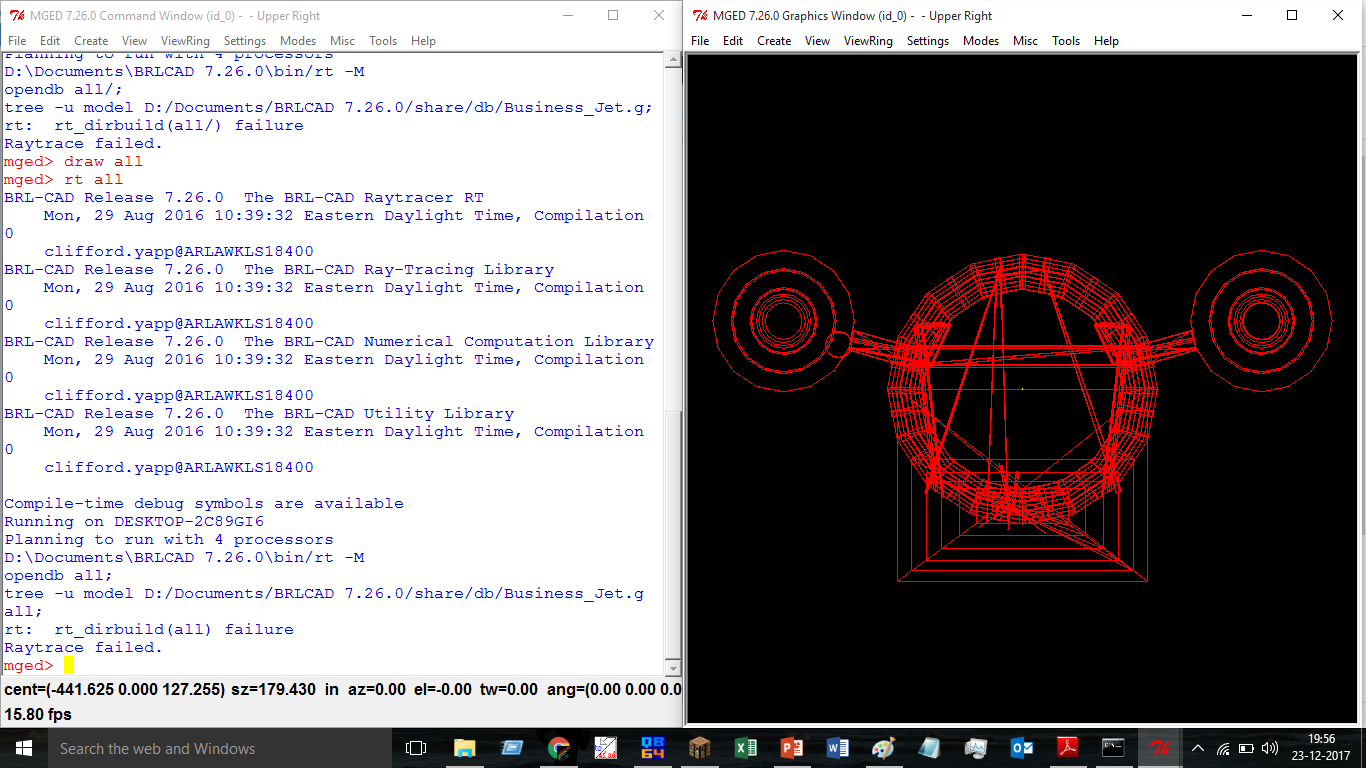
Task: Click 'Compile-time debug symbols are available' line
Action: pyautogui.click(x=204, y=504)
